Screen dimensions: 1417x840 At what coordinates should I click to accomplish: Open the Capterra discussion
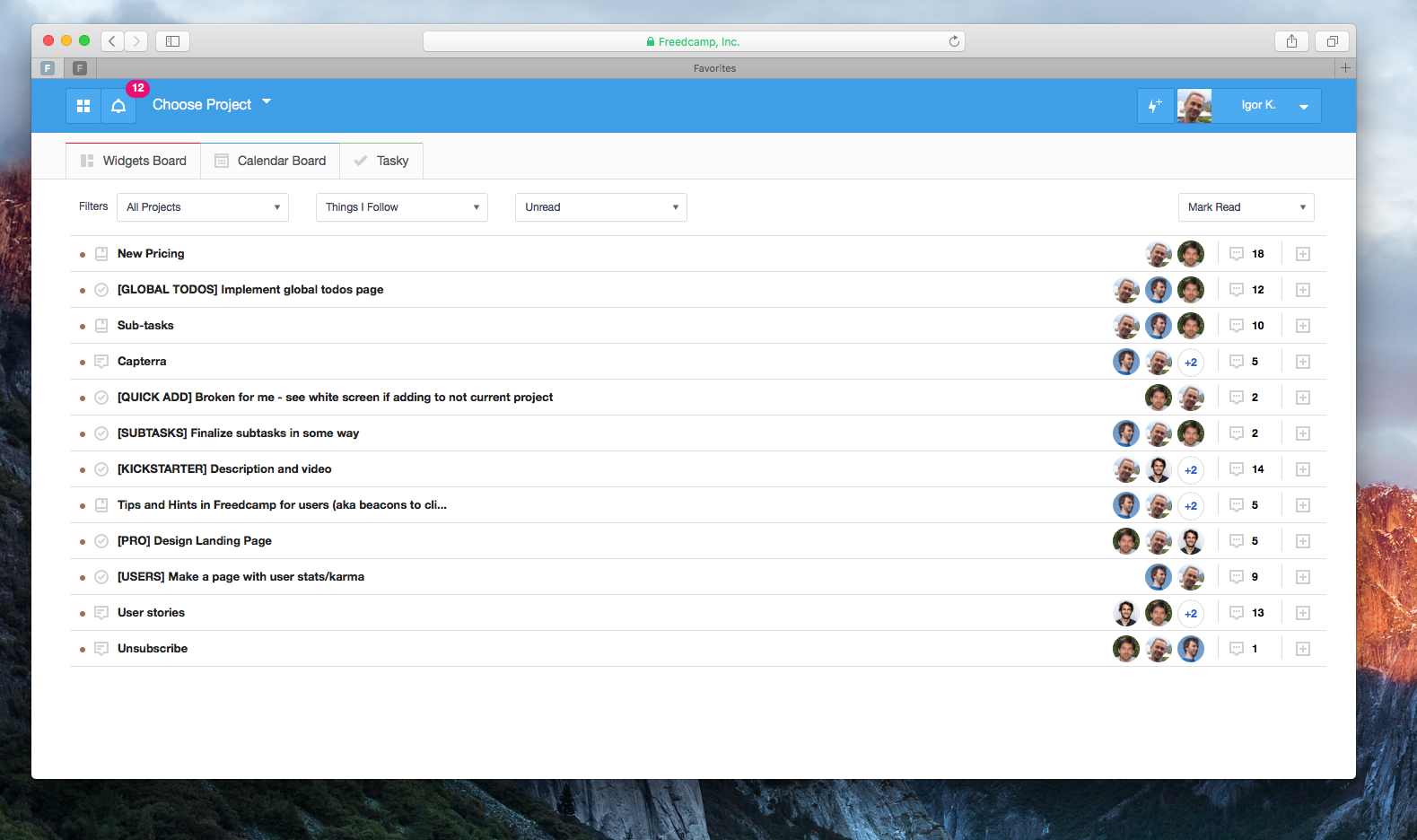point(142,362)
